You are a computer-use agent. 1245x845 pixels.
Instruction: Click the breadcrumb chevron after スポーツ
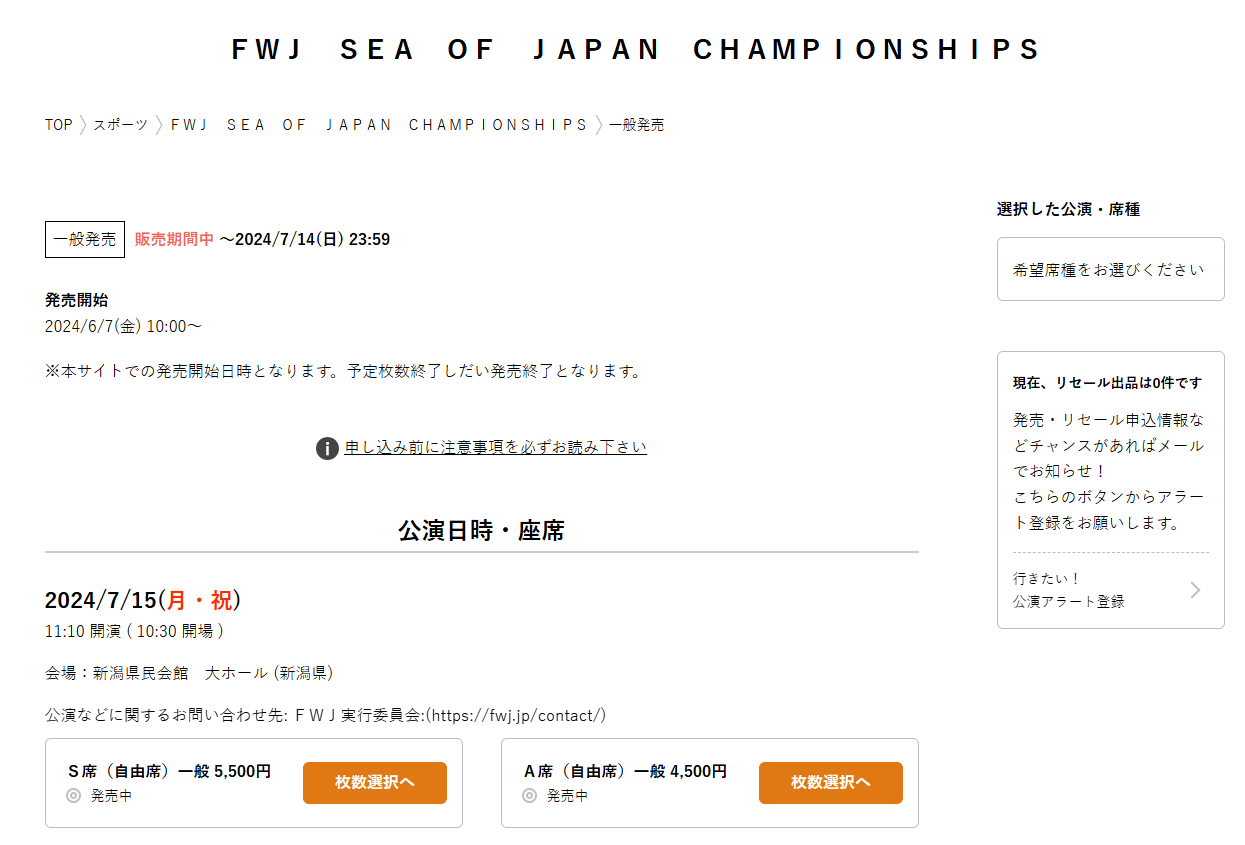point(159,125)
